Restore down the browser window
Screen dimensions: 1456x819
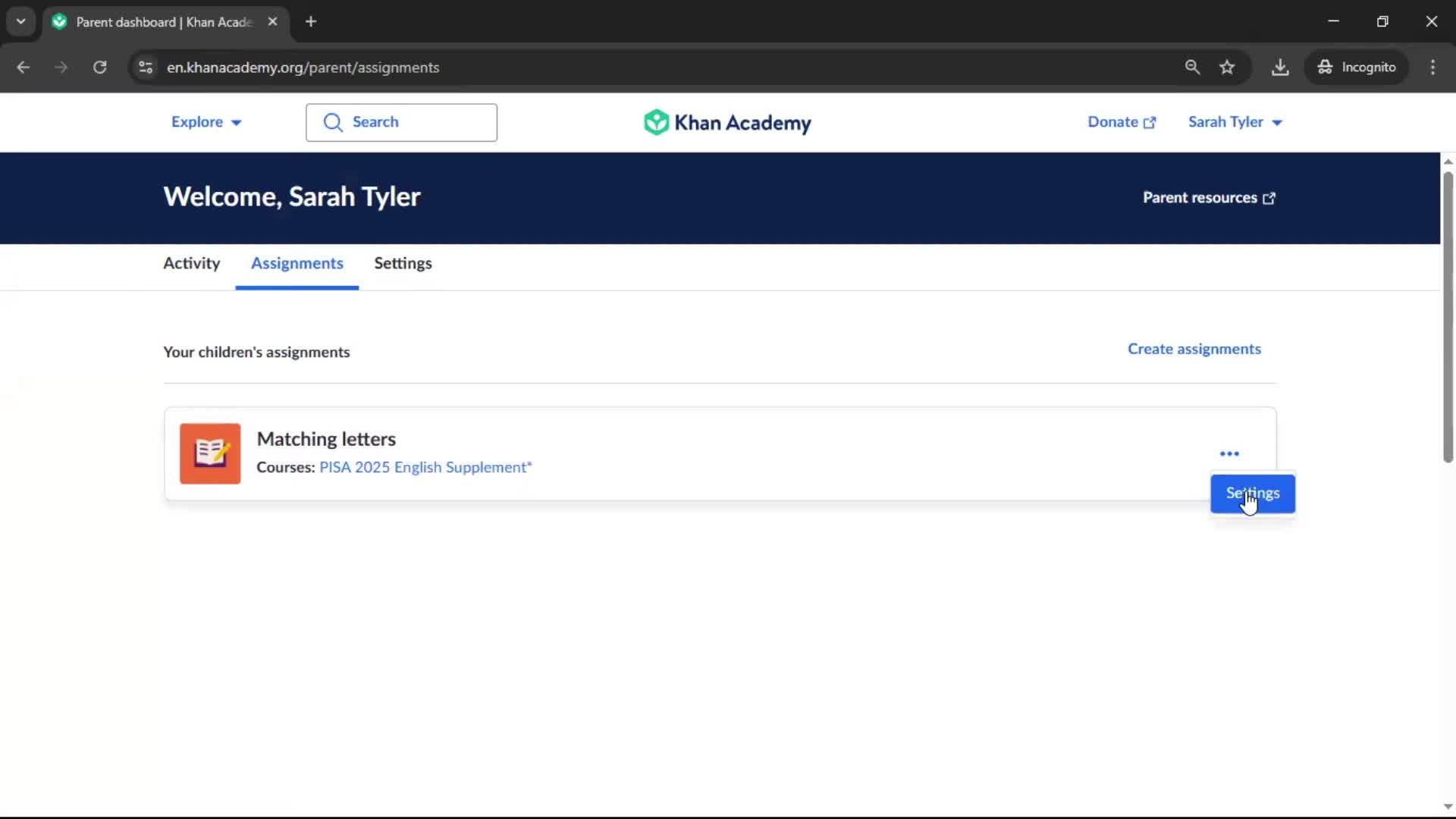[1382, 21]
